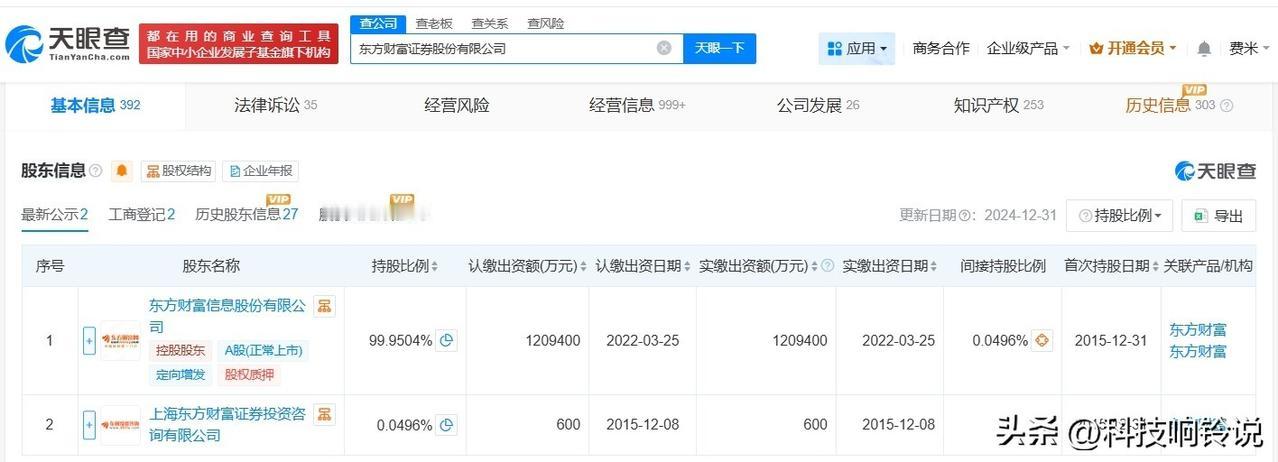Screen dimensions: 1278x462
Task: Open pie chart icon beside 0.0496% in row 2
Action: [x=447, y=425]
